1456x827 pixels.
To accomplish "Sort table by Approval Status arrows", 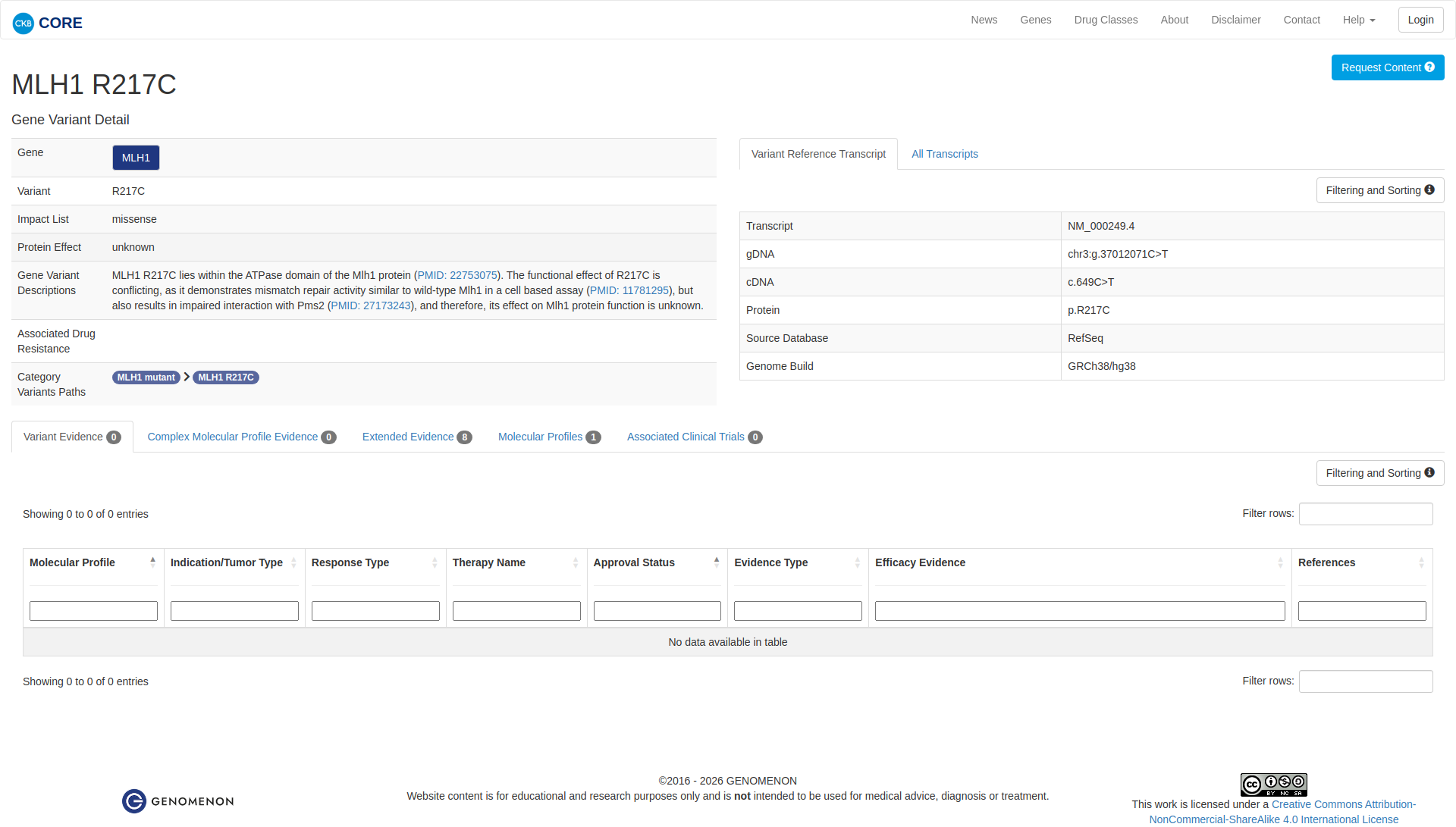I will [x=716, y=562].
